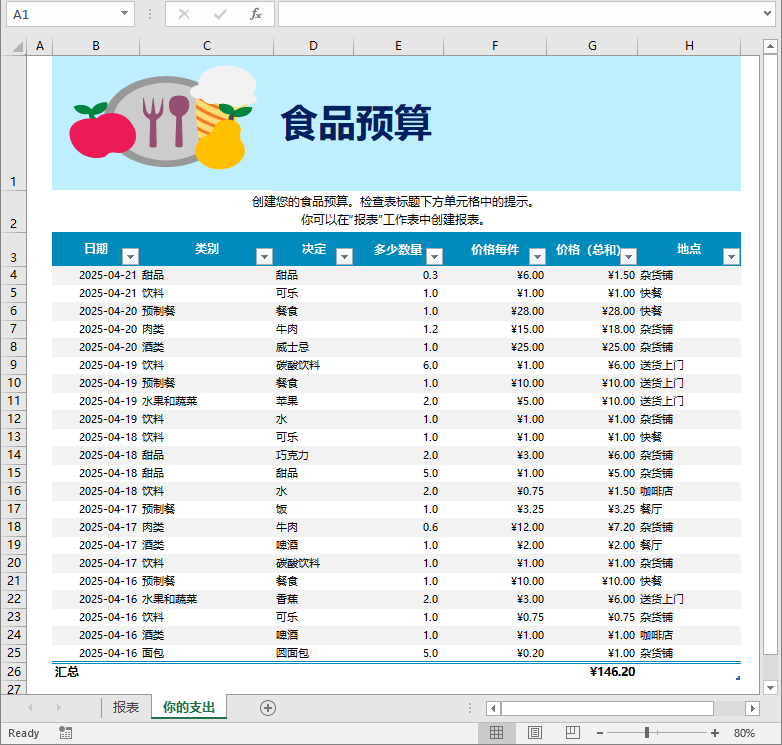Click next sheet navigation arrow

58,708
